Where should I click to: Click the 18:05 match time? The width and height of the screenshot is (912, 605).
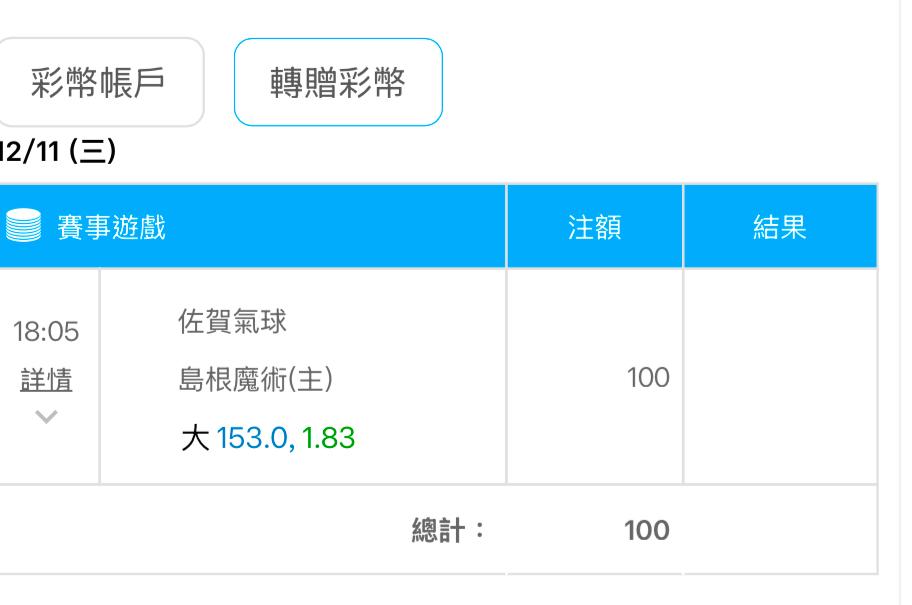pyautogui.click(x=46, y=331)
